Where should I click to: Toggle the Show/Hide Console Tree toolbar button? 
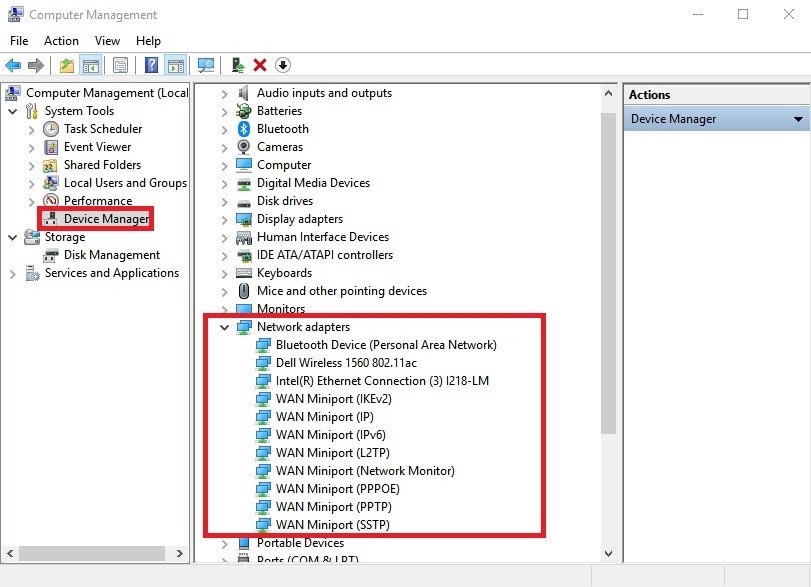(x=91, y=65)
